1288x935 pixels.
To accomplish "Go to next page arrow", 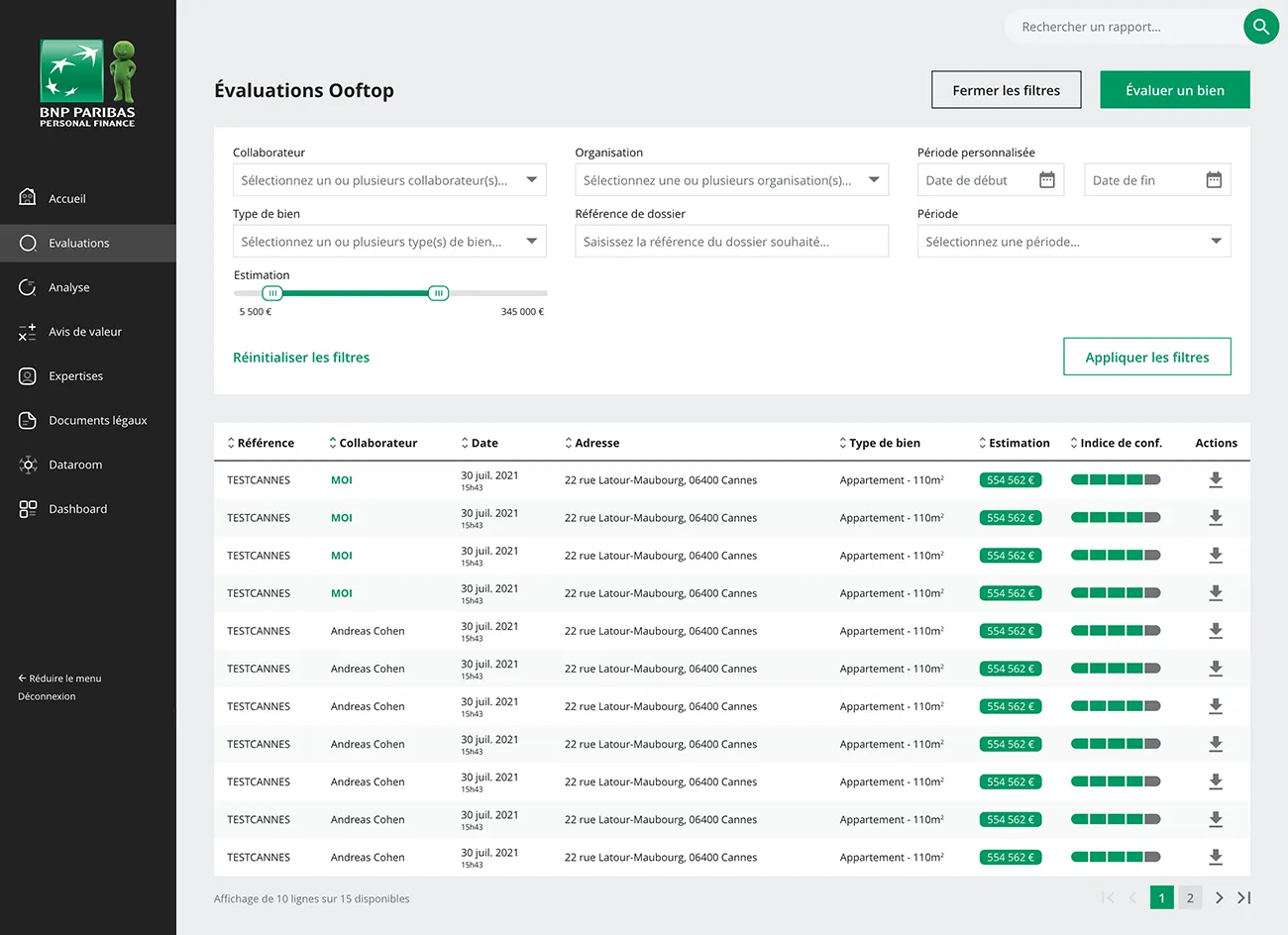I will tap(1219, 897).
